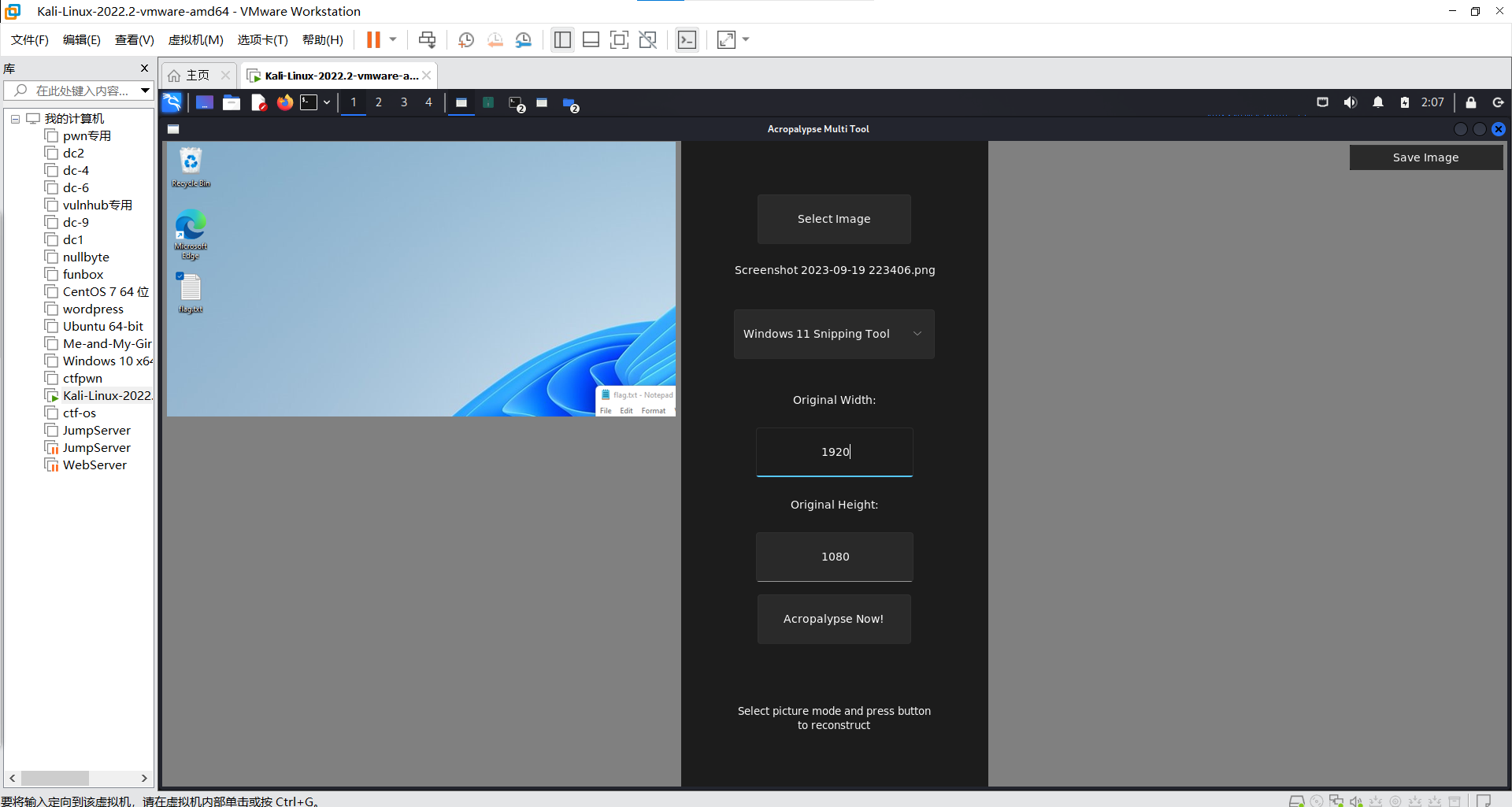Launch Firefox from the Kali panel
The width and height of the screenshot is (1512, 807).
[x=285, y=102]
